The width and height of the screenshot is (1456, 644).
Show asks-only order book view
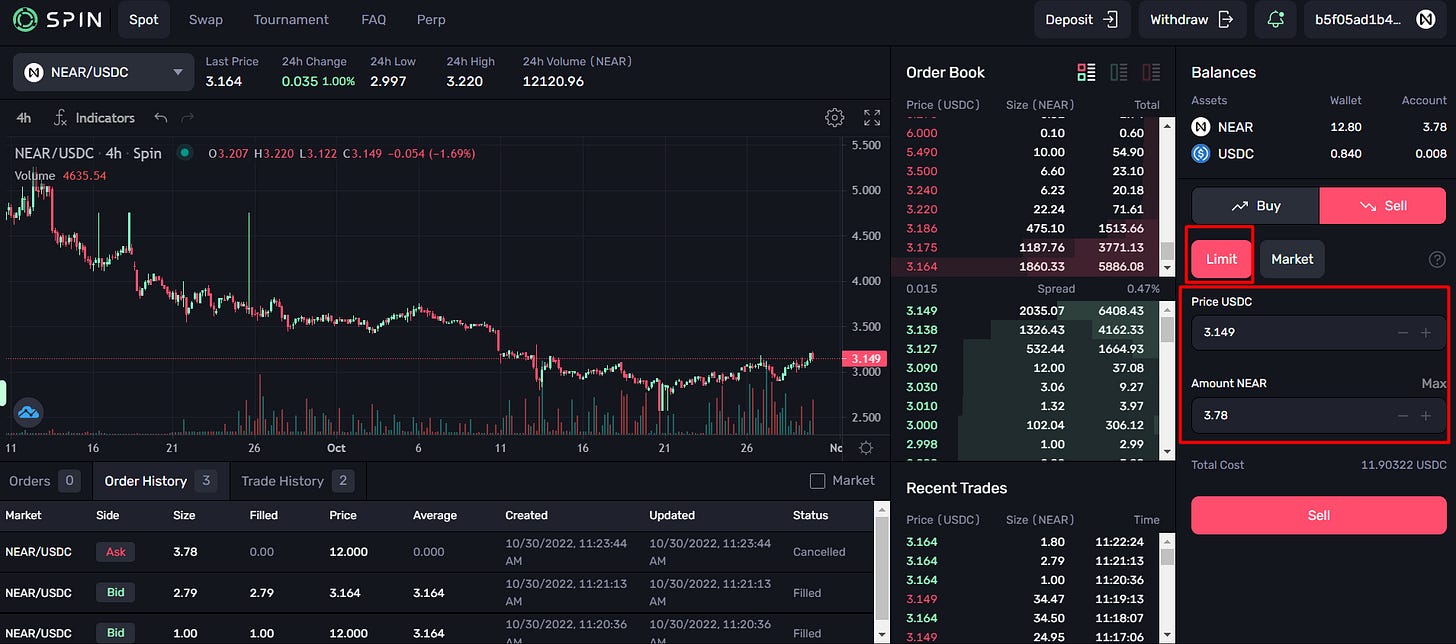click(x=1151, y=72)
